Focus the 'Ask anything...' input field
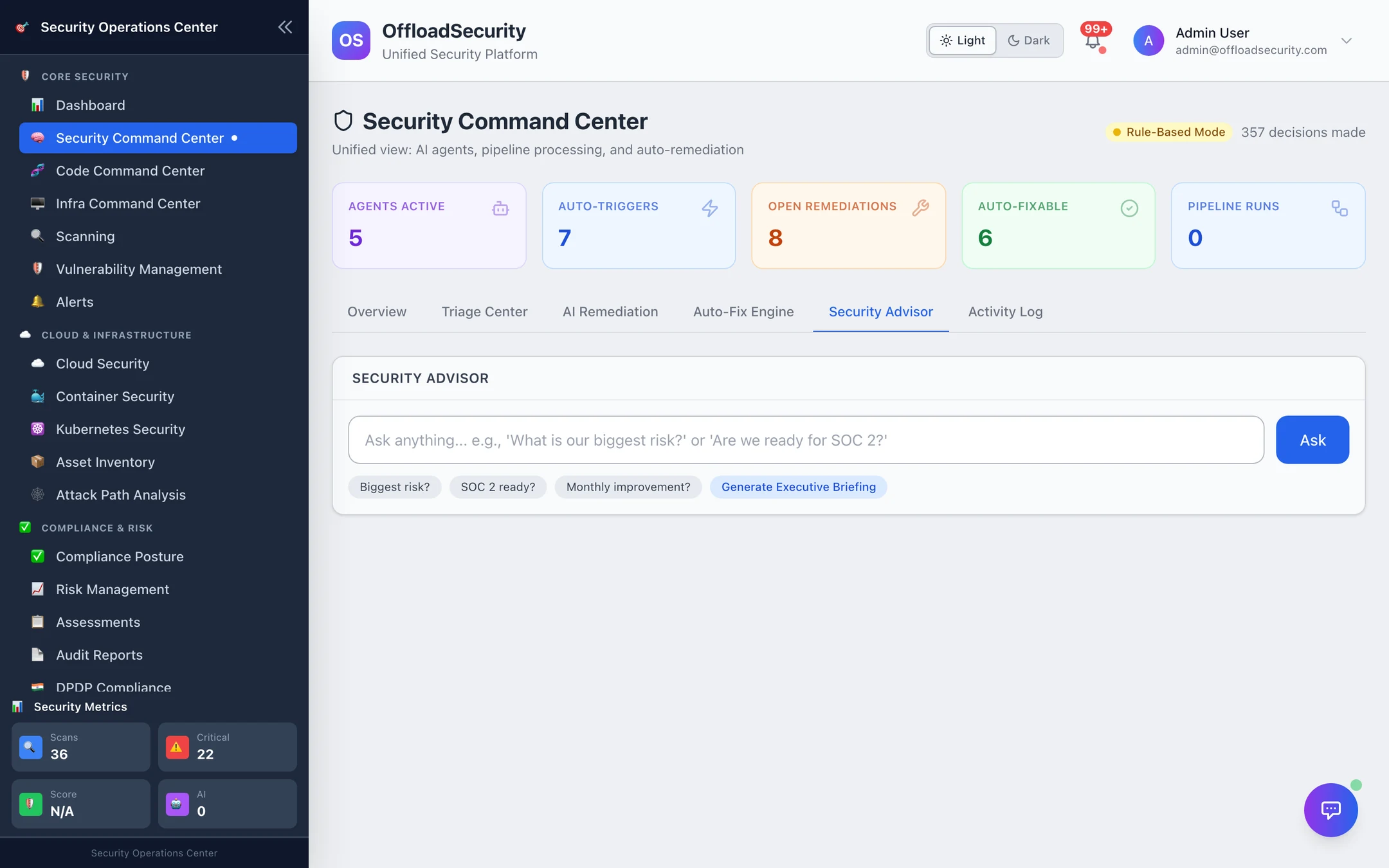 click(806, 440)
